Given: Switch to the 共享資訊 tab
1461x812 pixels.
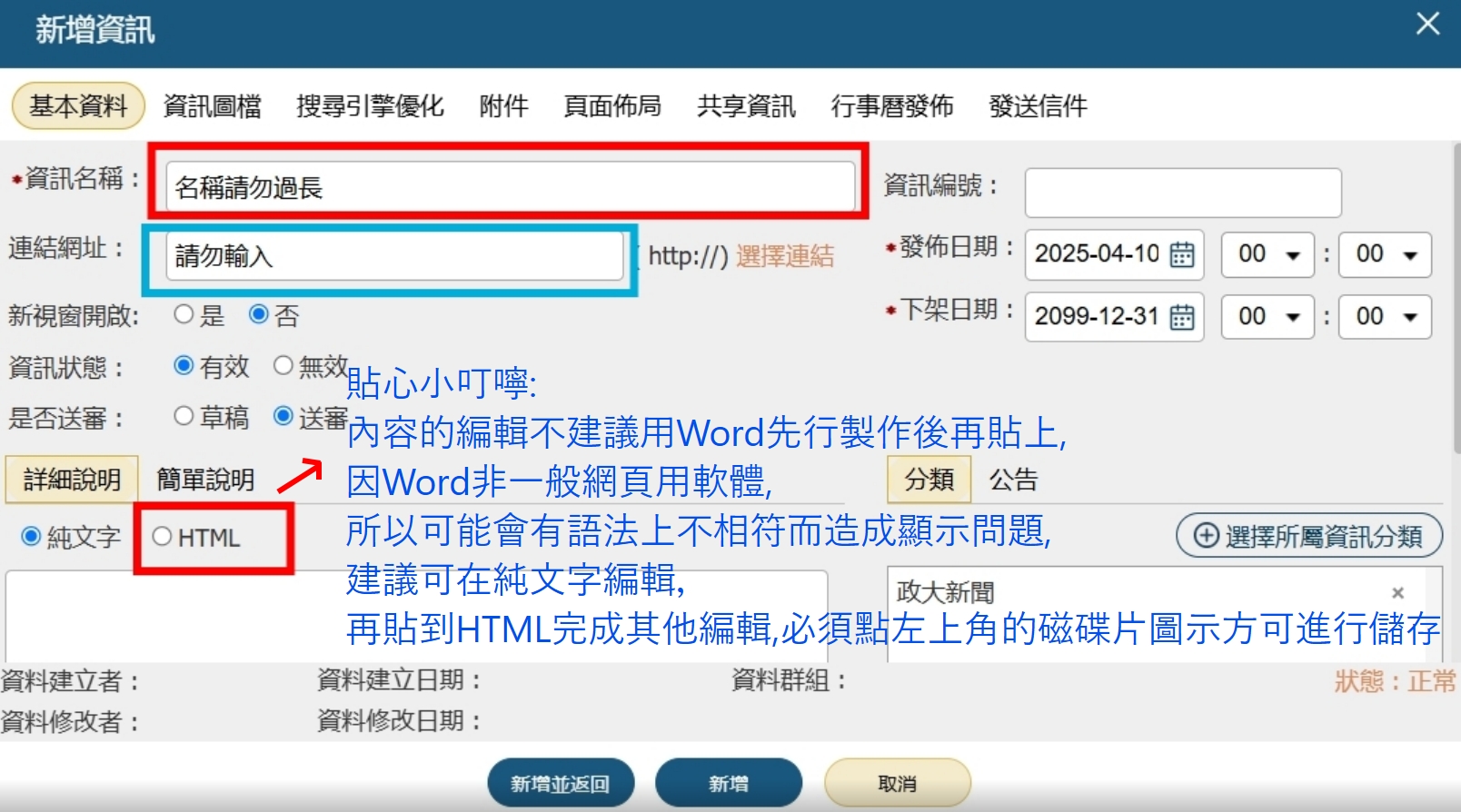Looking at the screenshot, I should pyautogui.click(x=746, y=106).
